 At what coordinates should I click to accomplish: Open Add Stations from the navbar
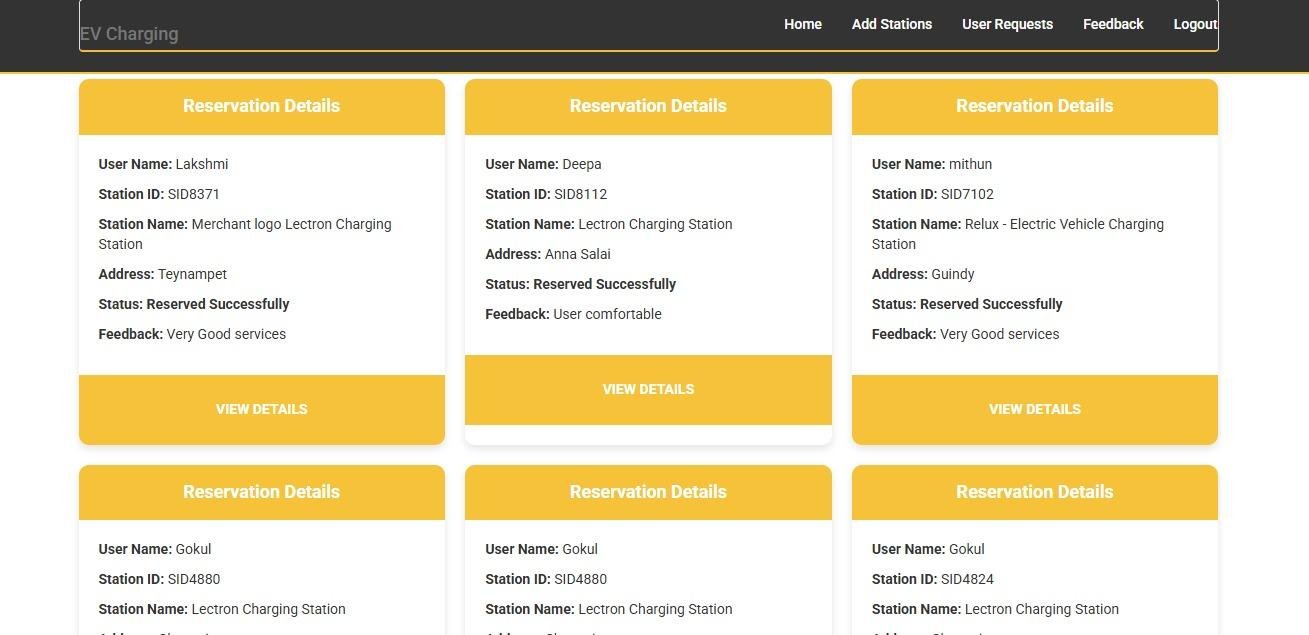coord(891,24)
